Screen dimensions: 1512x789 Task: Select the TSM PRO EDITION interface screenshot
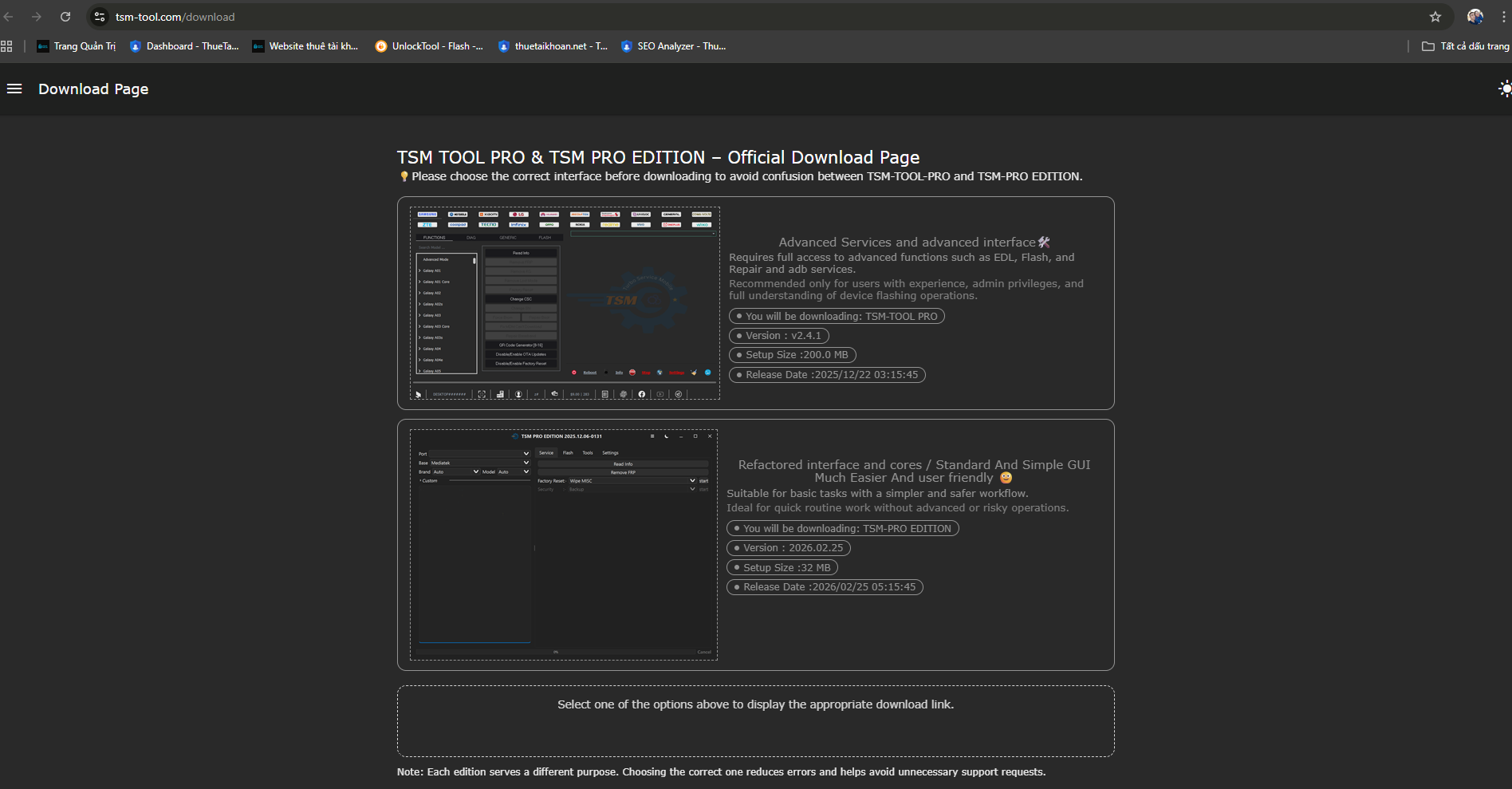click(x=564, y=545)
